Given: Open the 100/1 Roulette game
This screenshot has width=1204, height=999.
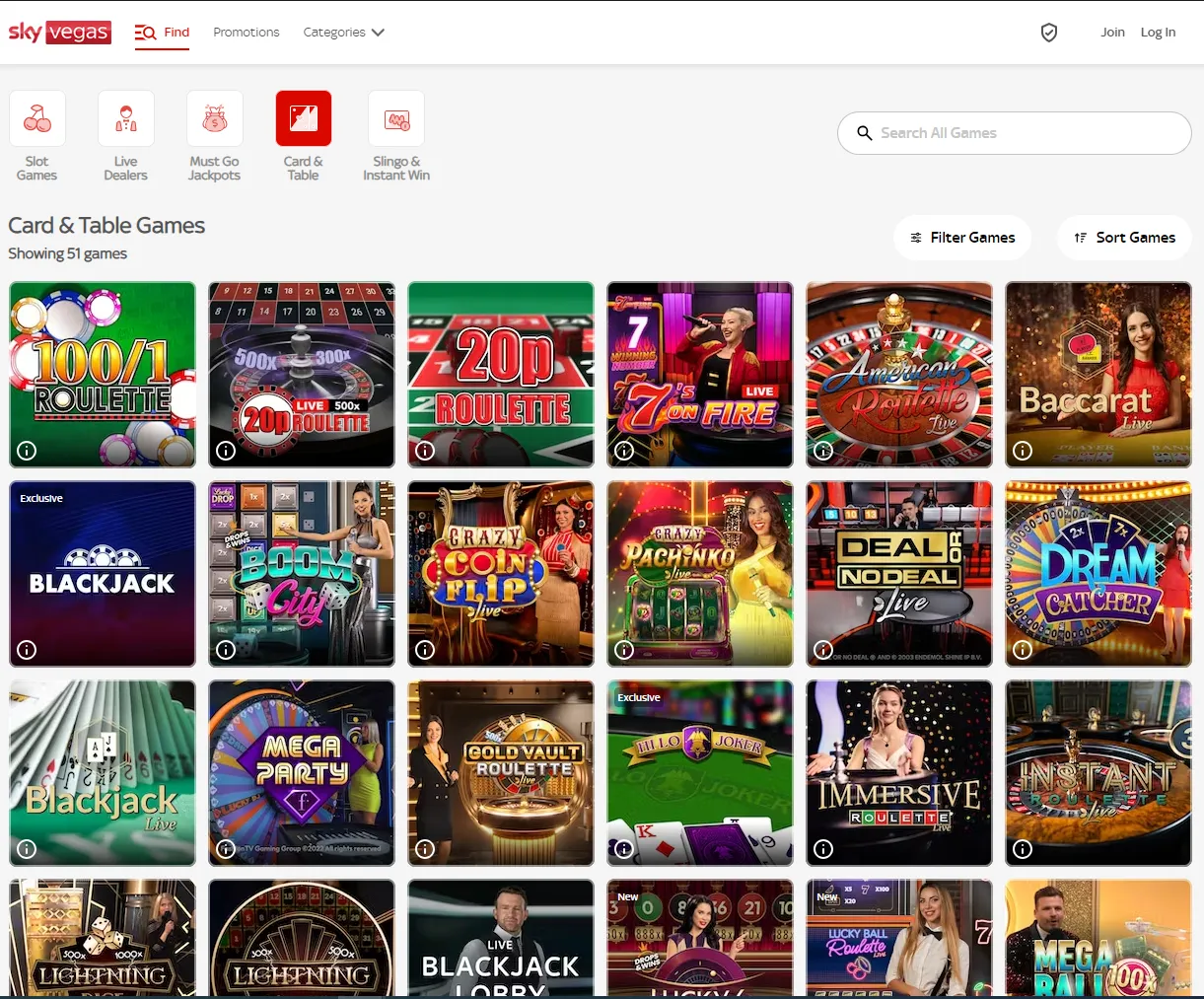Looking at the screenshot, I should coord(103,375).
